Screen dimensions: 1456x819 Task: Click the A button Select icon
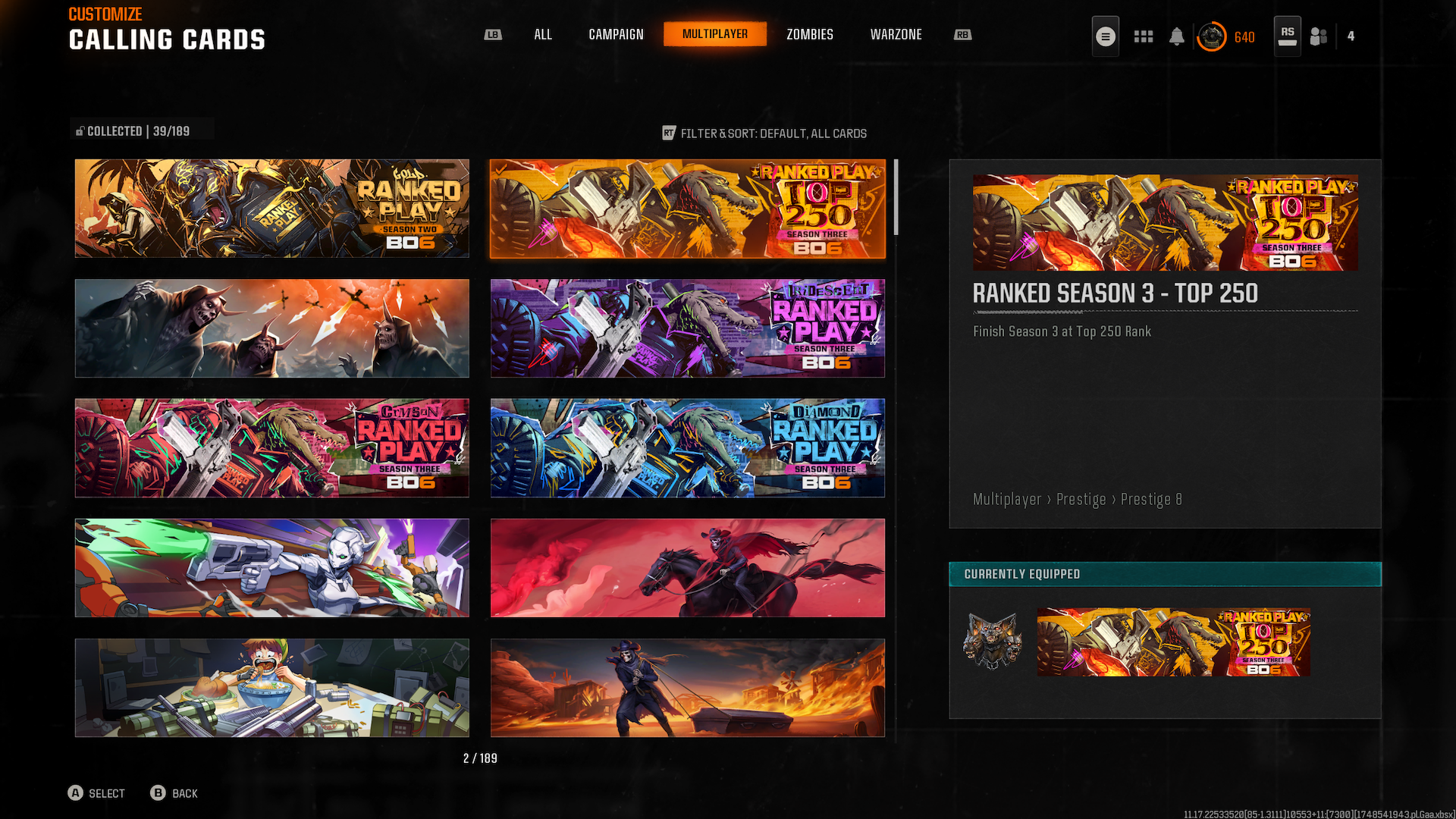(x=75, y=793)
